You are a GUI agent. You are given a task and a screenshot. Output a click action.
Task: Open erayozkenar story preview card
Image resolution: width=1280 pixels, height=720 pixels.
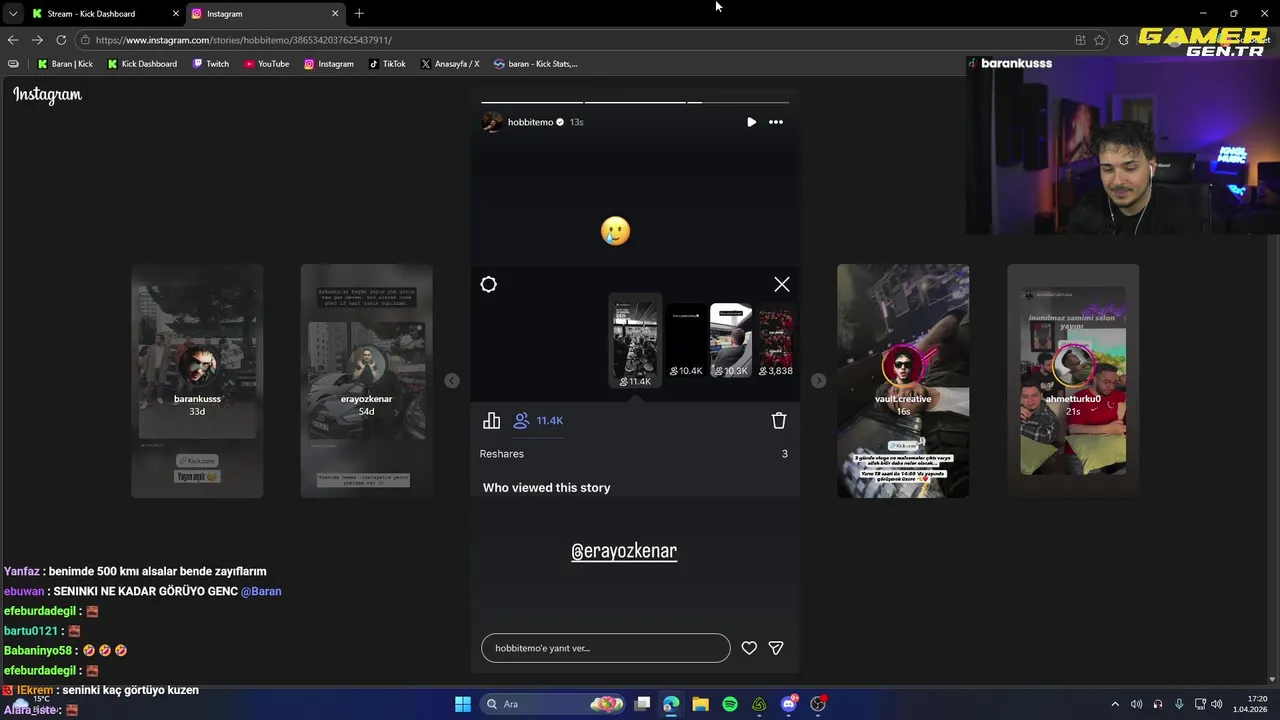pos(367,381)
